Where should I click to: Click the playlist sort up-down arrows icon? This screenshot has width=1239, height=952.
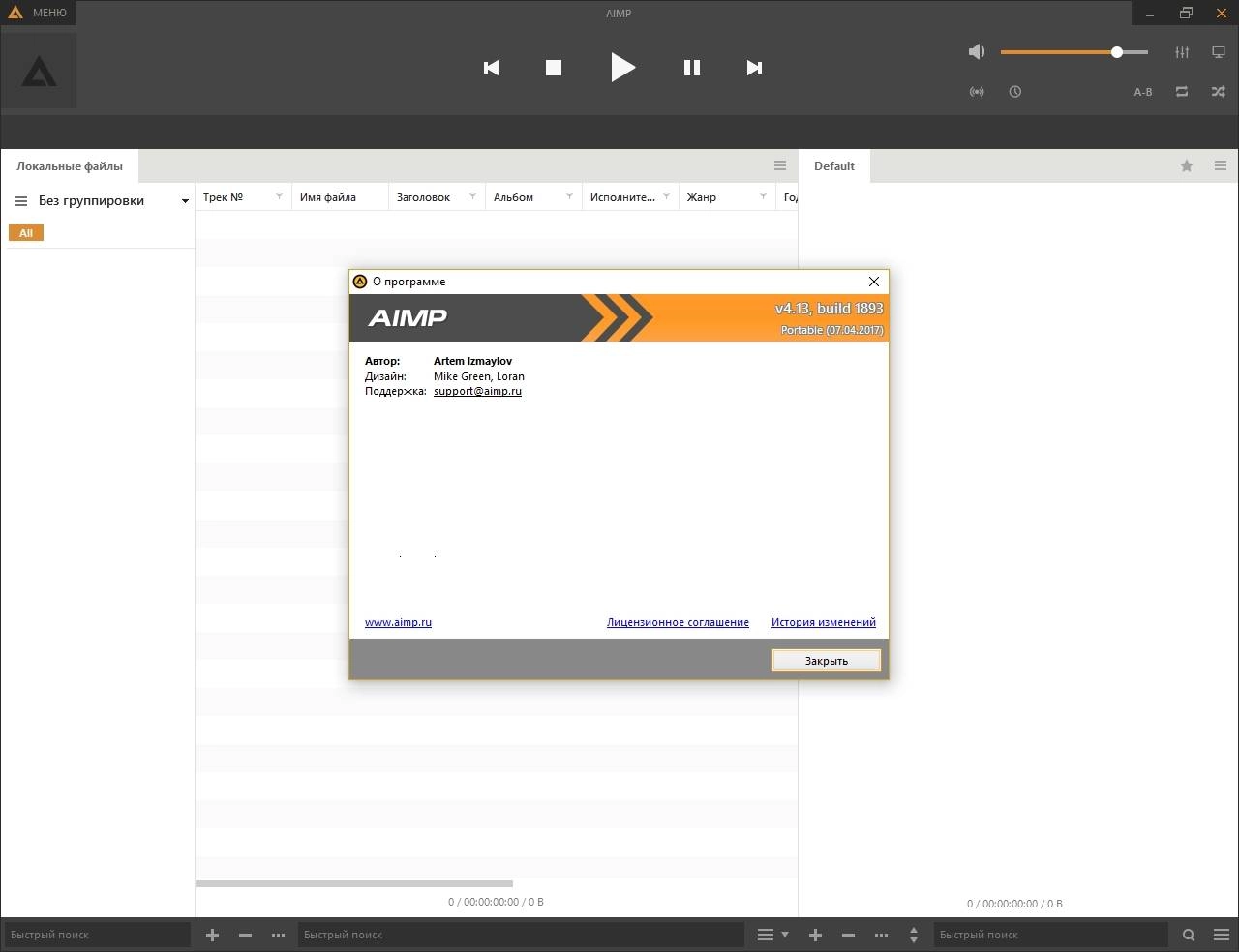[x=914, y=935]
